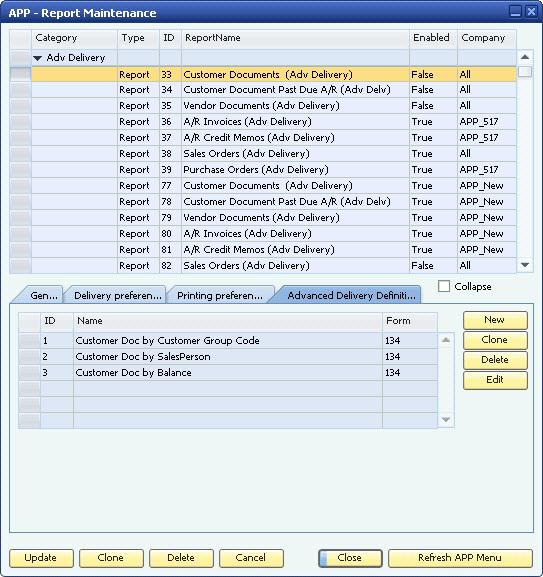543x577 pixels.
Task: Minimize the Report Maintenance window
Action: tap(515, 12)
